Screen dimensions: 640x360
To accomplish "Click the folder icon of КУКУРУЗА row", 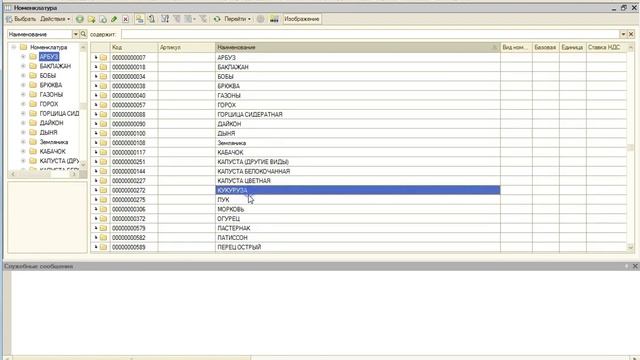I will click(103, 190).
